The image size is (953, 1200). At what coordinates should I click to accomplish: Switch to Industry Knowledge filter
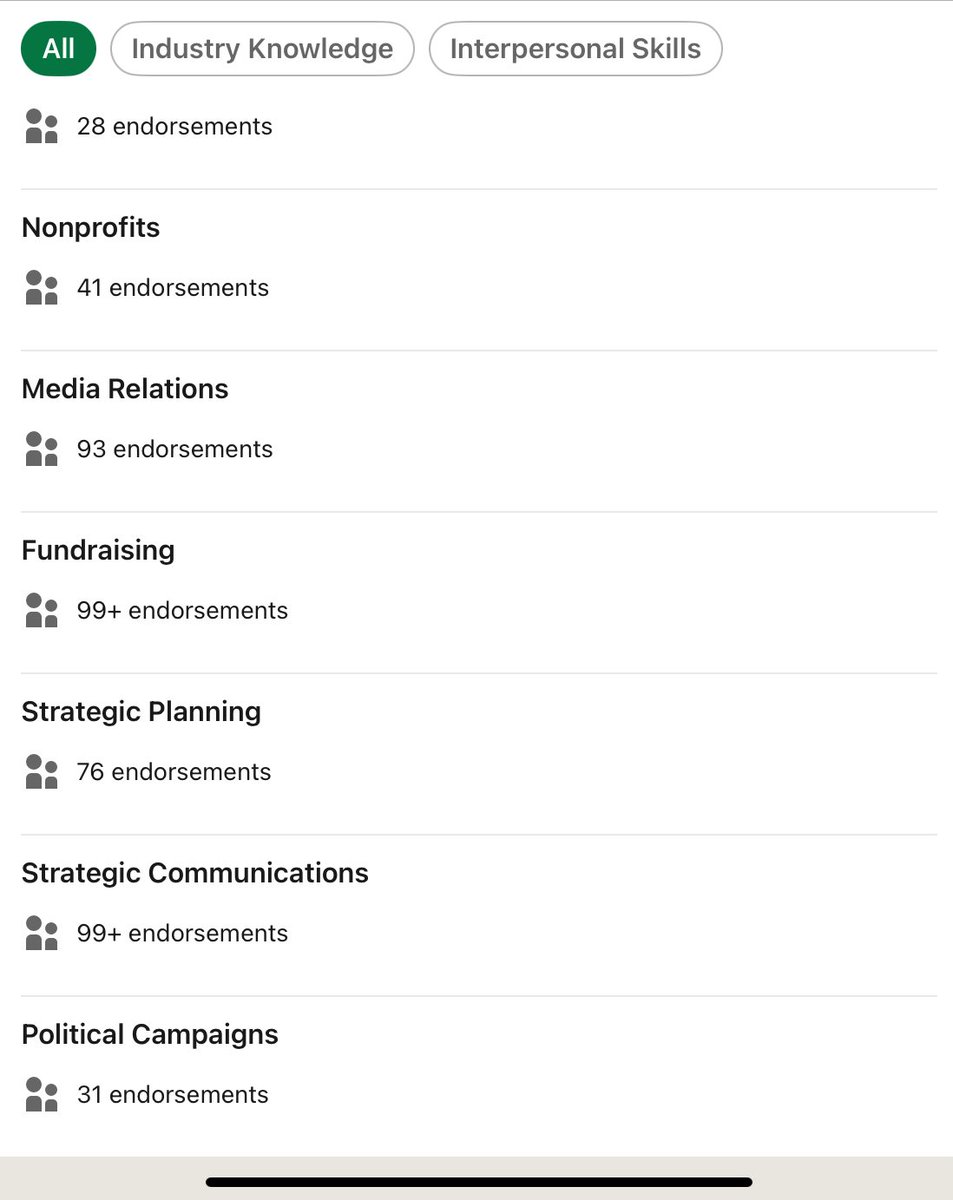(x=262, y=49)
